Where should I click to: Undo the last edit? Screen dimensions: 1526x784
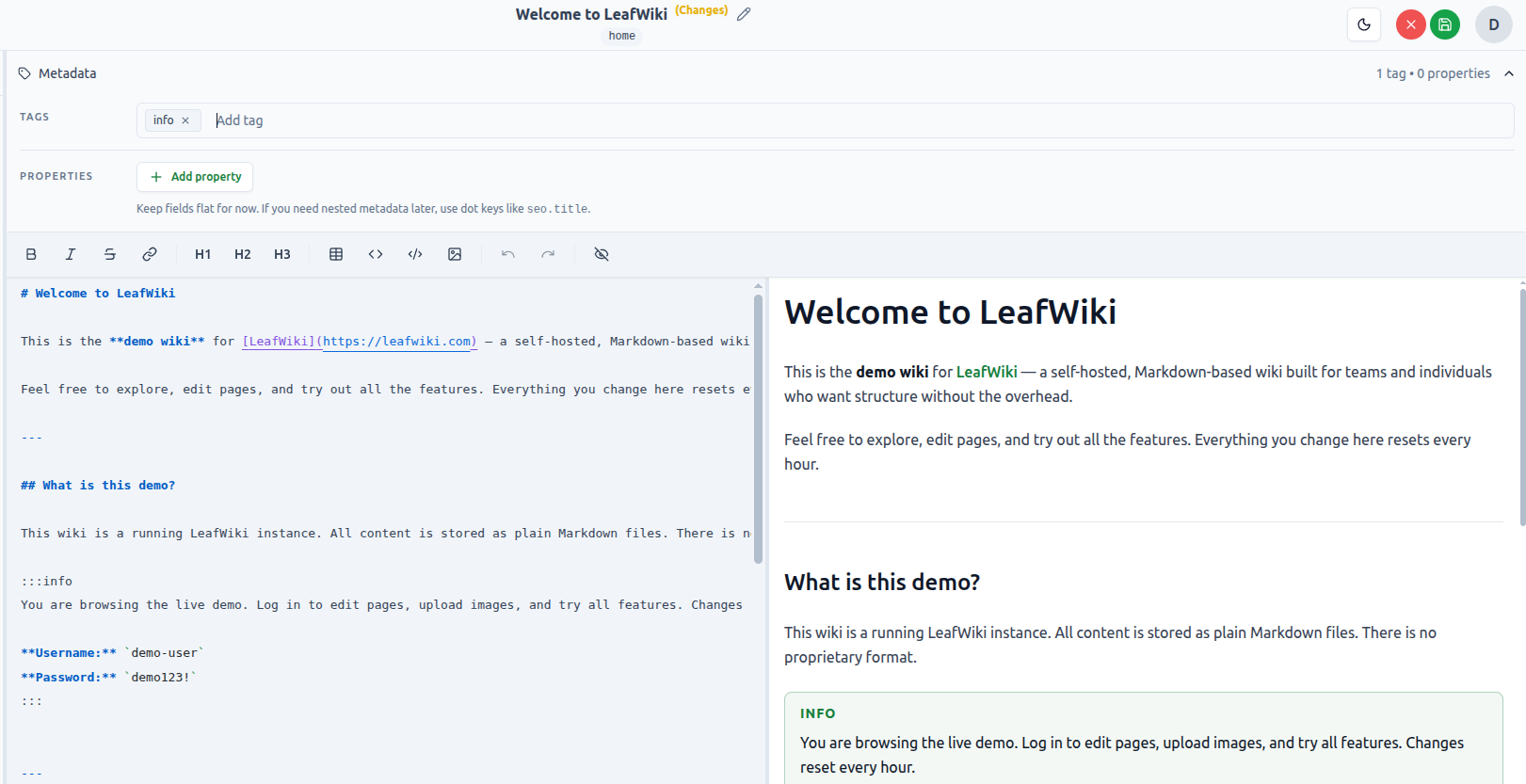[508, 254]
